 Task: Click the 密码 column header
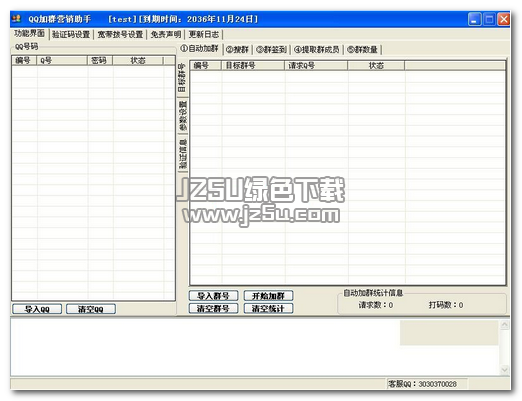pyautogui.click(x=100, y=60)
